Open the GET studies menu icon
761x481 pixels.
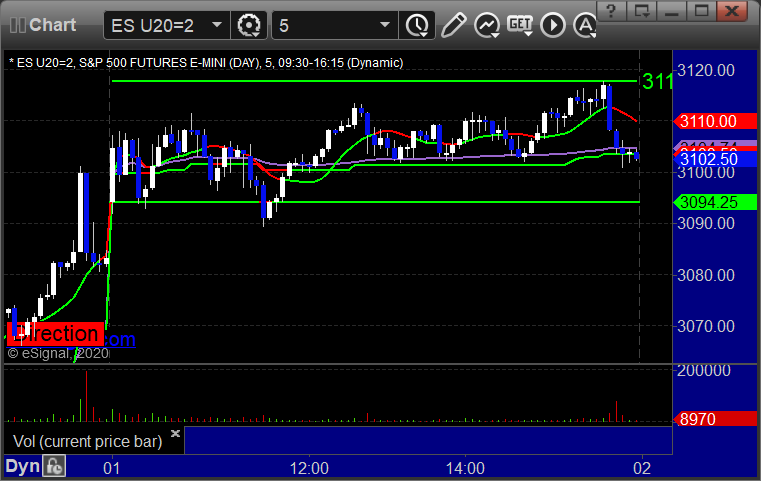click(x=520, y=25)
